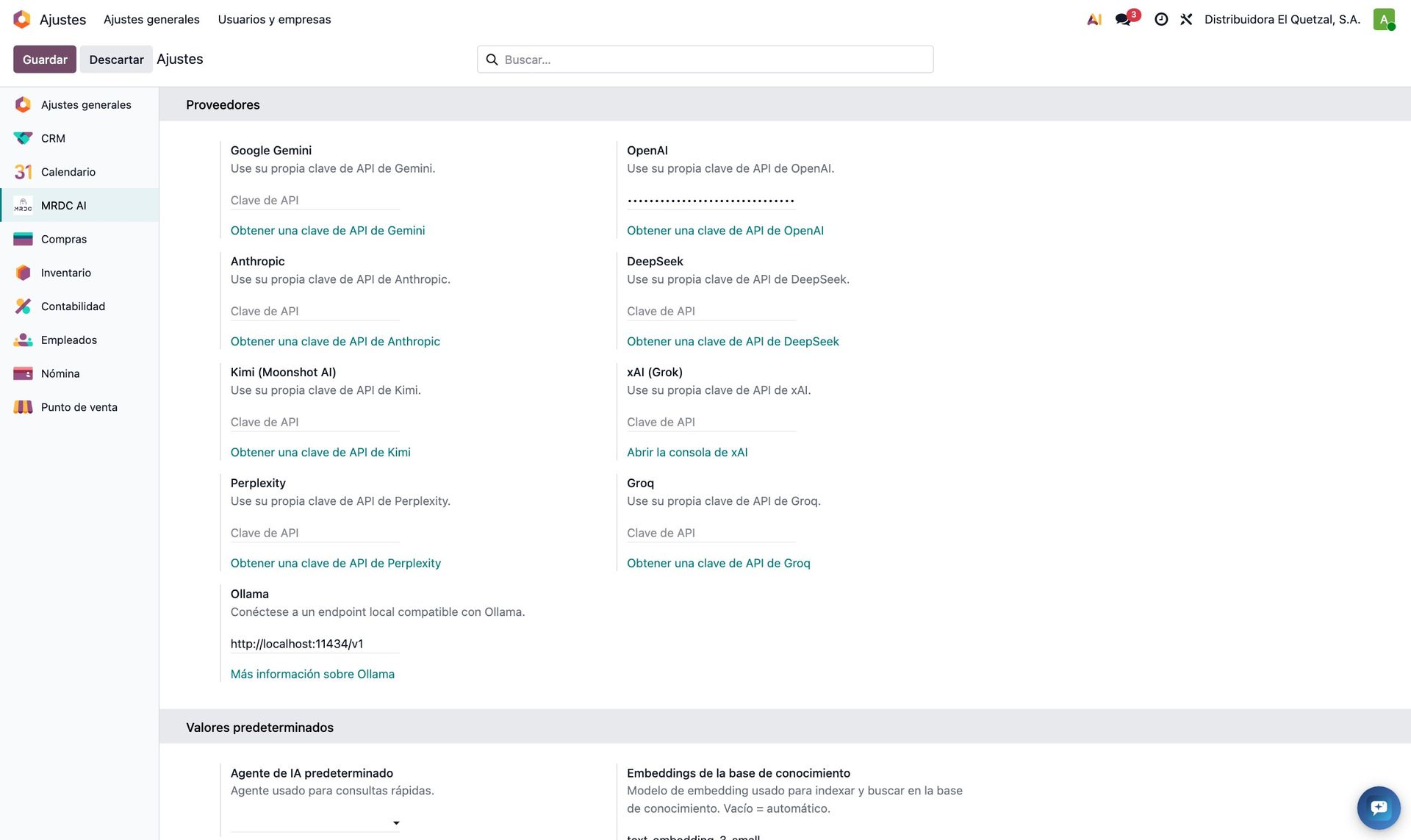
Task: Follow link Obtener una clave de API de OpenAI
Action: pos(725,230)
